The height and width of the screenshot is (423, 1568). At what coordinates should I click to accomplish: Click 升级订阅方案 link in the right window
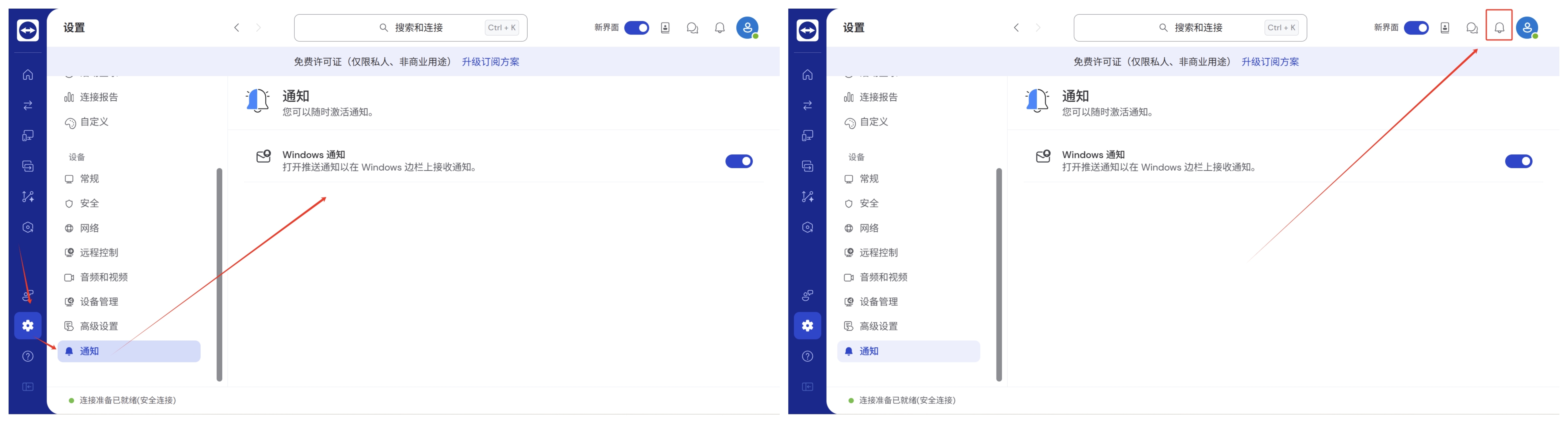click(1270, 62)
